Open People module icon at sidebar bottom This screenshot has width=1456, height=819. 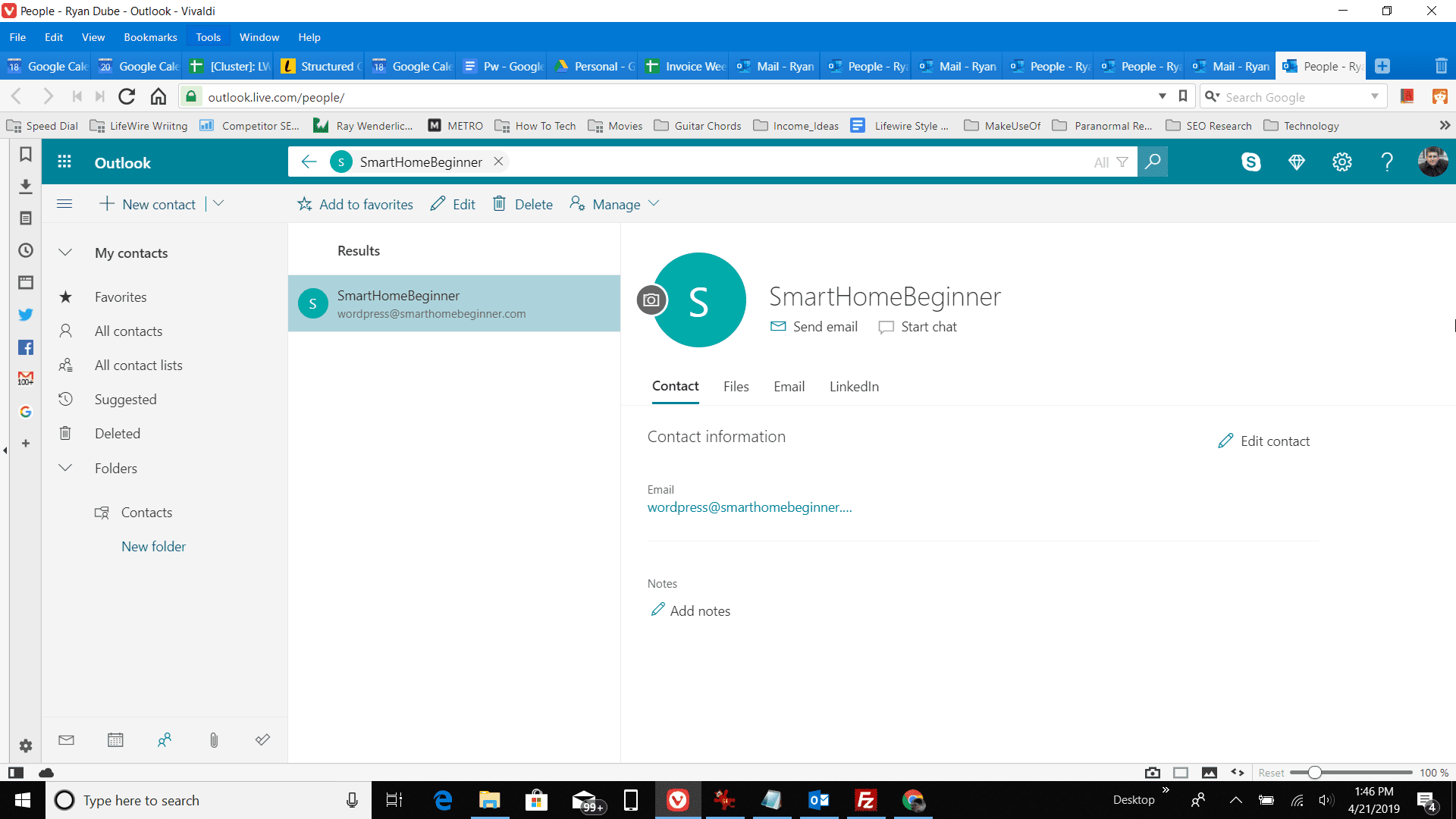point(165,740)
